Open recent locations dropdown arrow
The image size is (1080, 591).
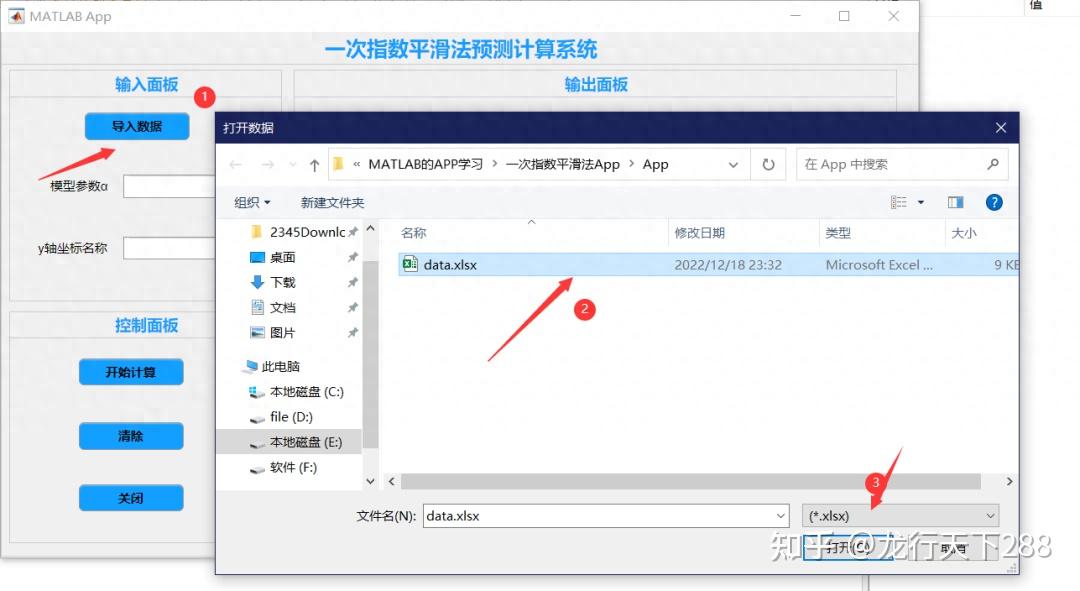point(293,165)
